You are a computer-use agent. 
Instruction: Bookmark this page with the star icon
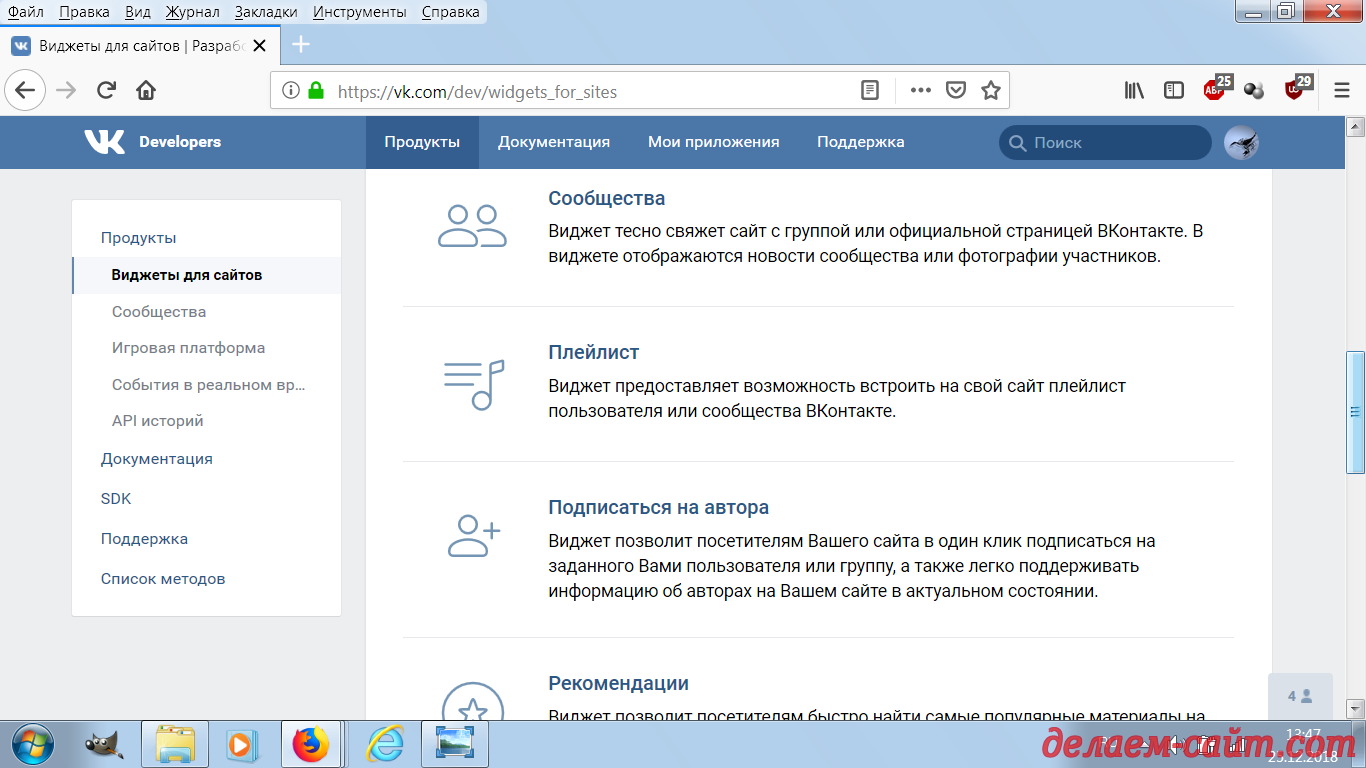(990, 91)
